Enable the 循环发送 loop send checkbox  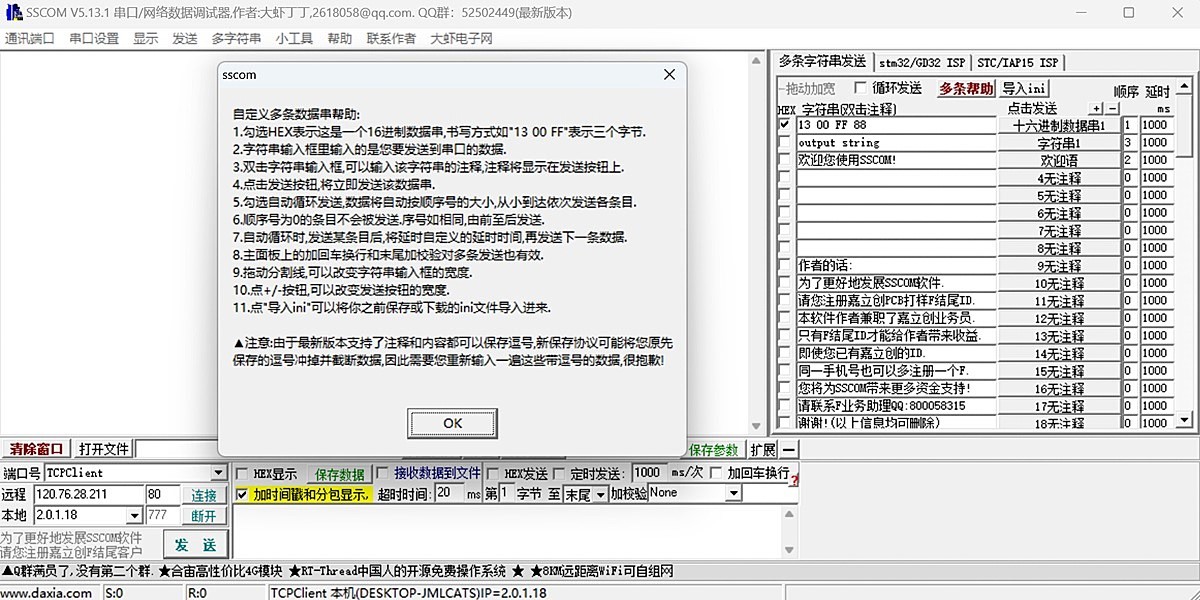tap(862, 88)
